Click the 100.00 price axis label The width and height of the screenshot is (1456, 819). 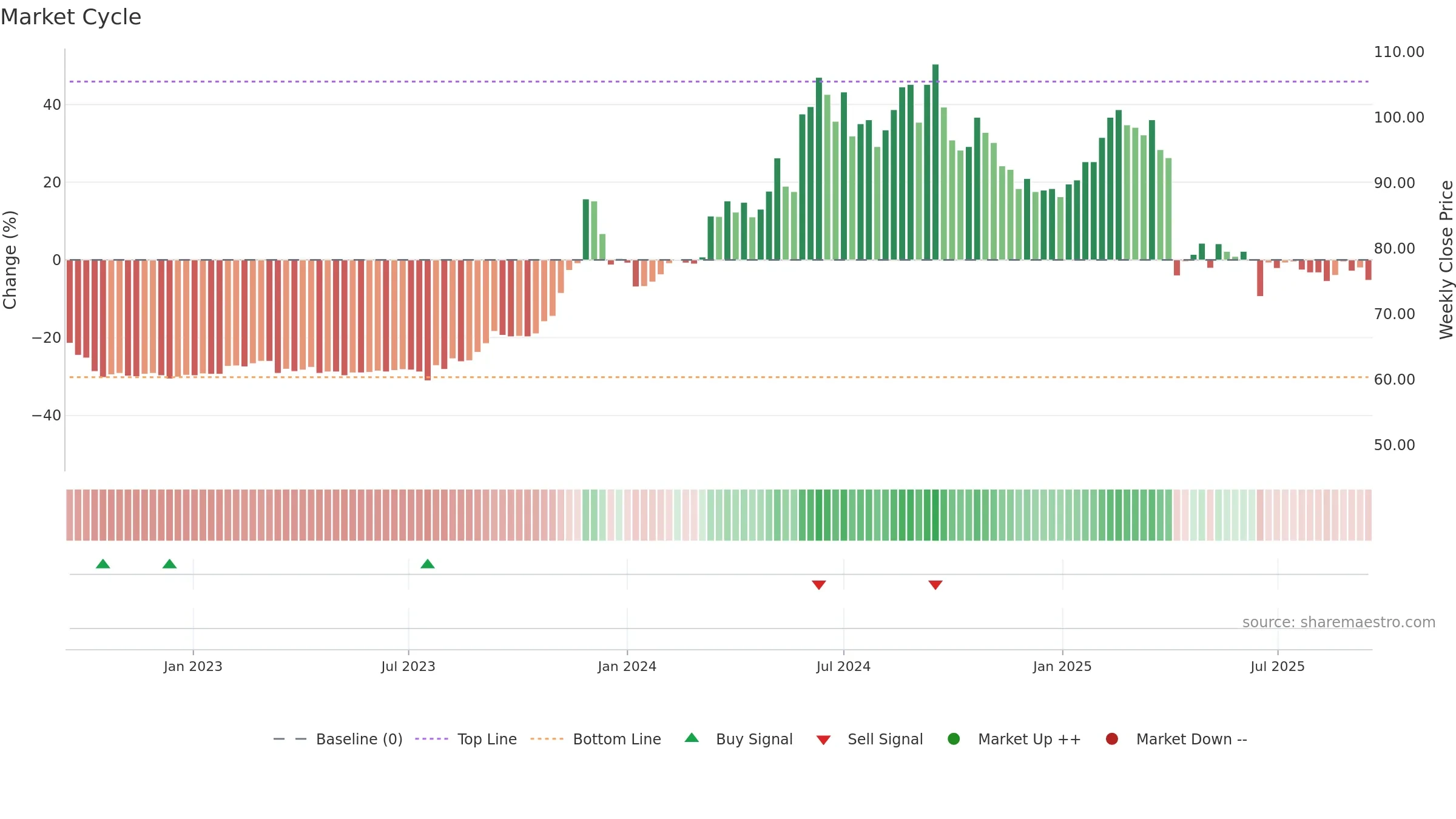point(1399,117)
